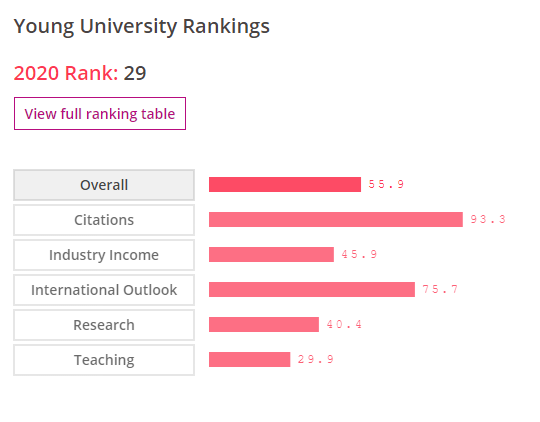Click the 75.7 international outlook value
Image resolution: width=540 pixels, height=422 pixels.
click(440, 289)
